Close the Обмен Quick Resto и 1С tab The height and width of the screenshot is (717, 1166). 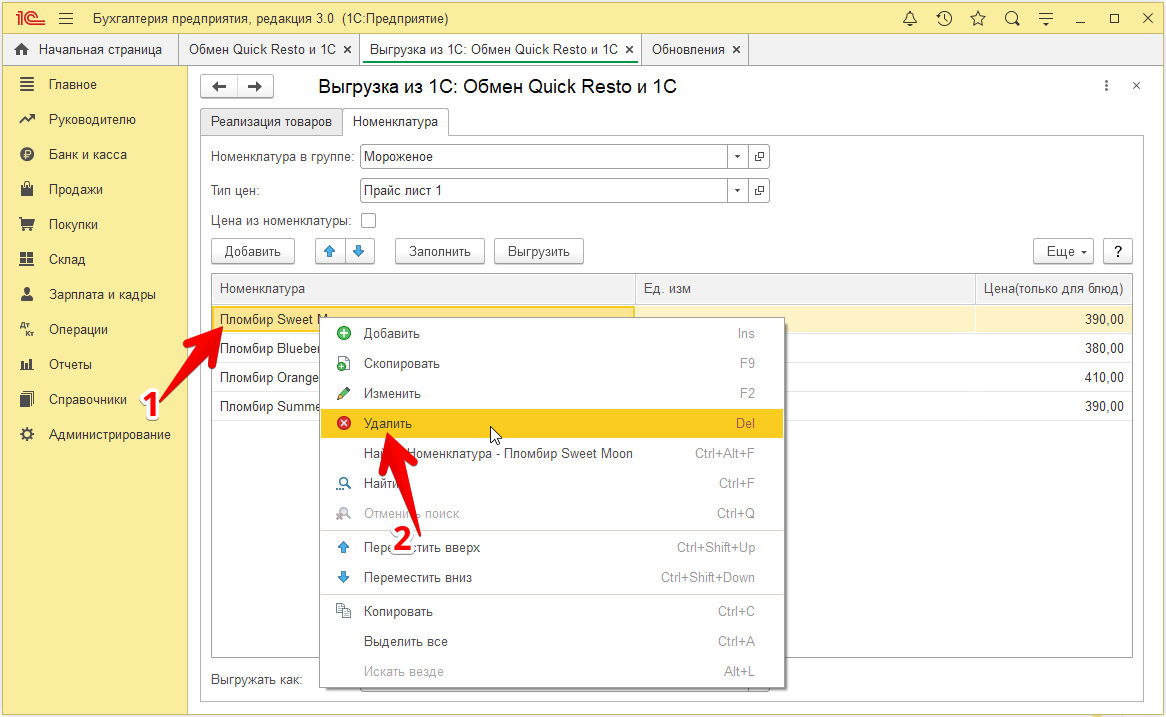tap(347, 50)
